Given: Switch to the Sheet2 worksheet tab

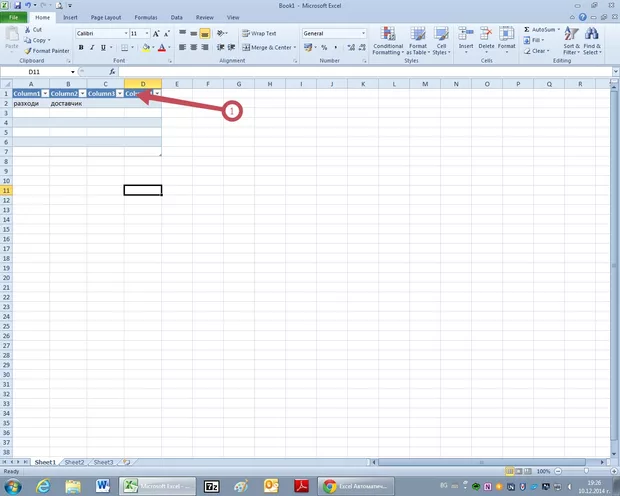Looking at the screenshot, I should 74,462.
